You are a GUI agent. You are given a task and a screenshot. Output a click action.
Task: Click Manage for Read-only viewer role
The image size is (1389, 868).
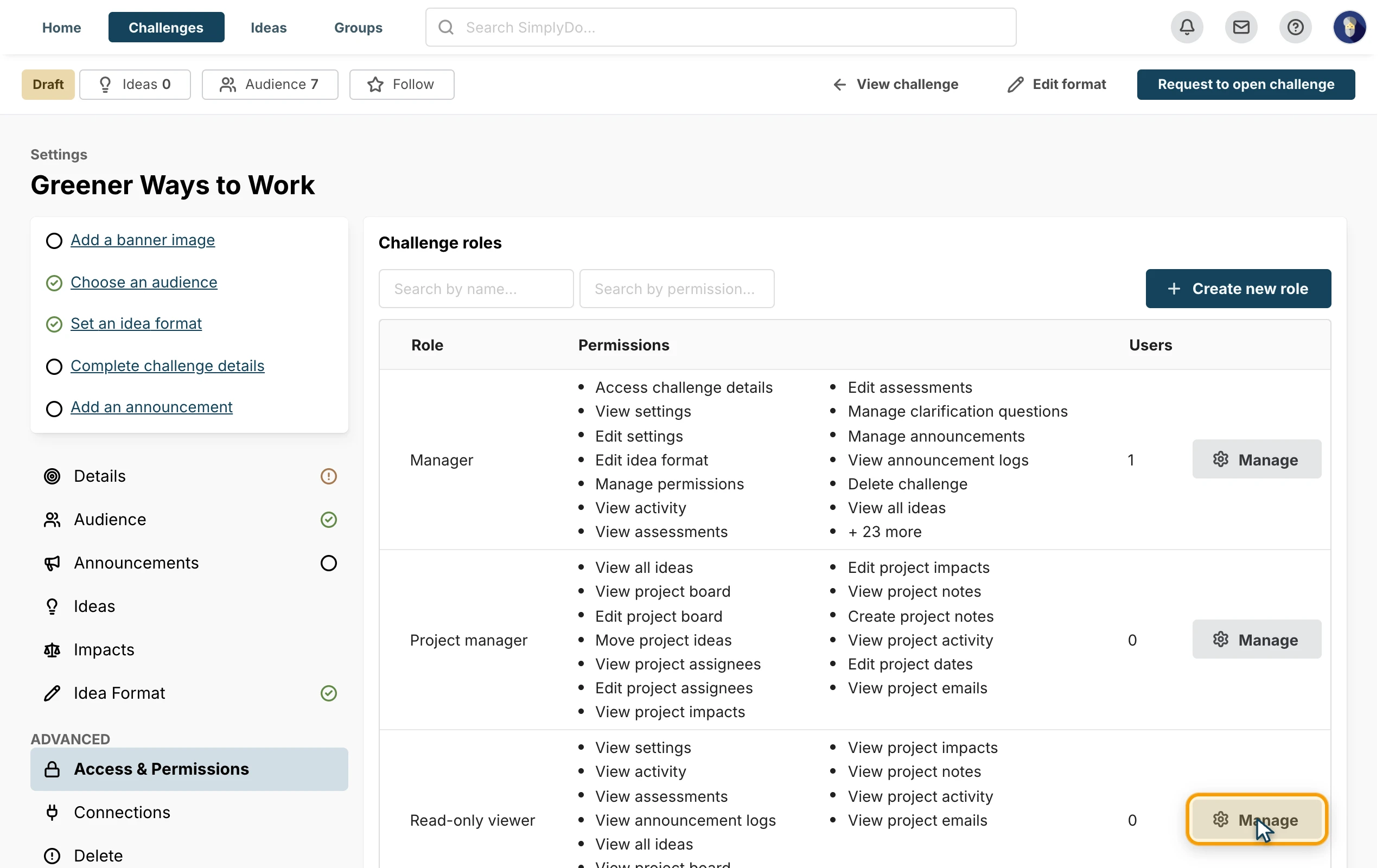point(1257,820)
